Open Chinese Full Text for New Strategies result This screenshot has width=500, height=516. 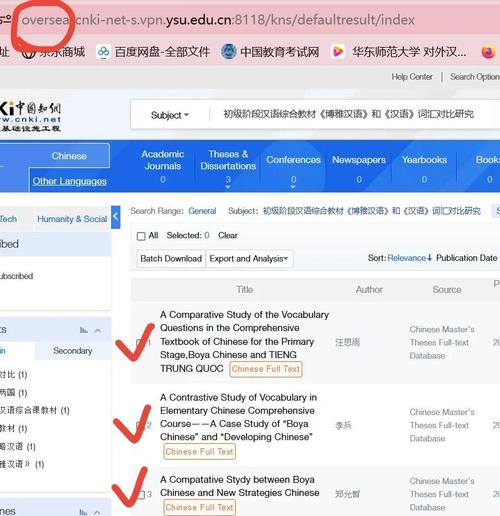point(199,508)
